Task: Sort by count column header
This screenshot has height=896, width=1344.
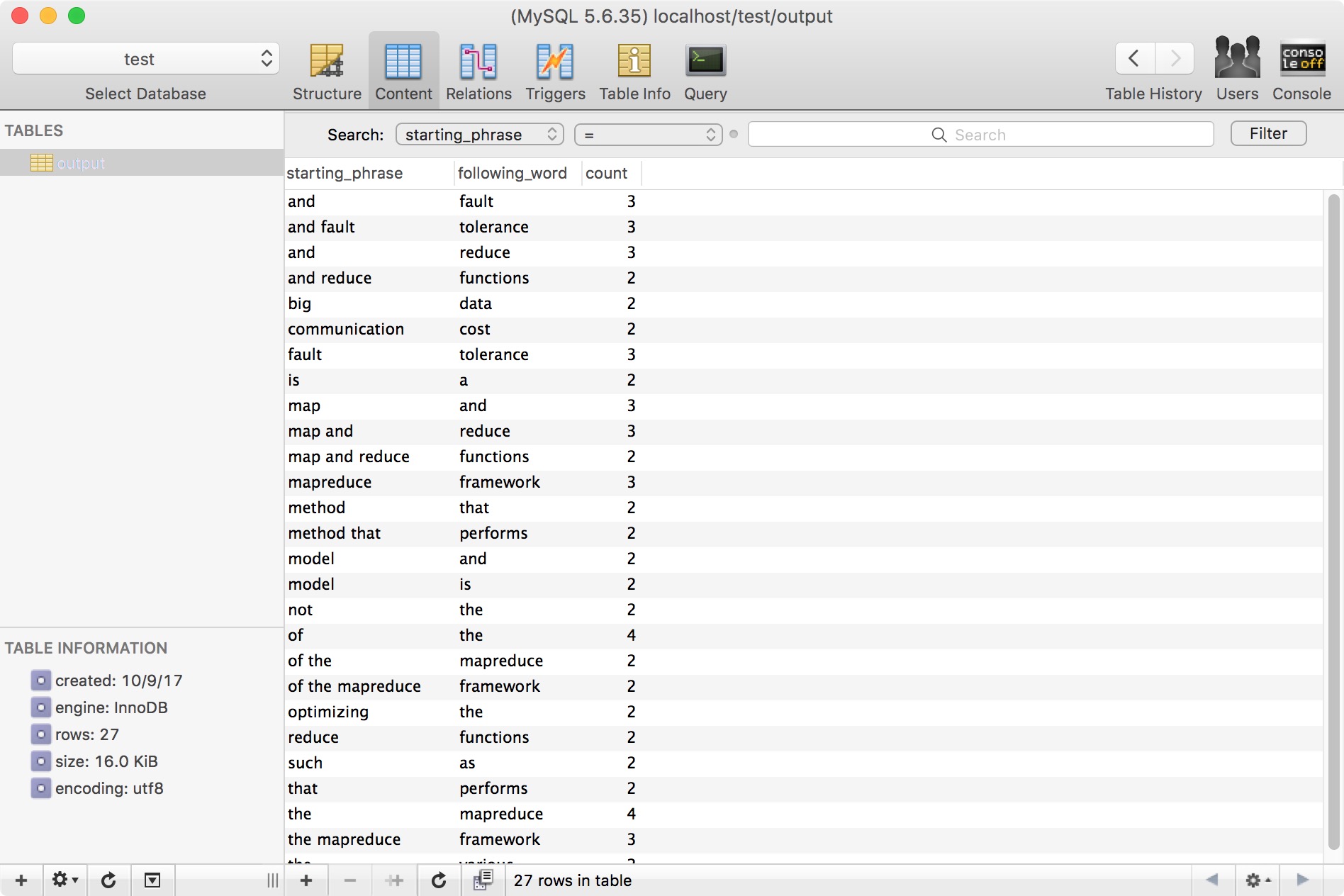Action: 611,174
